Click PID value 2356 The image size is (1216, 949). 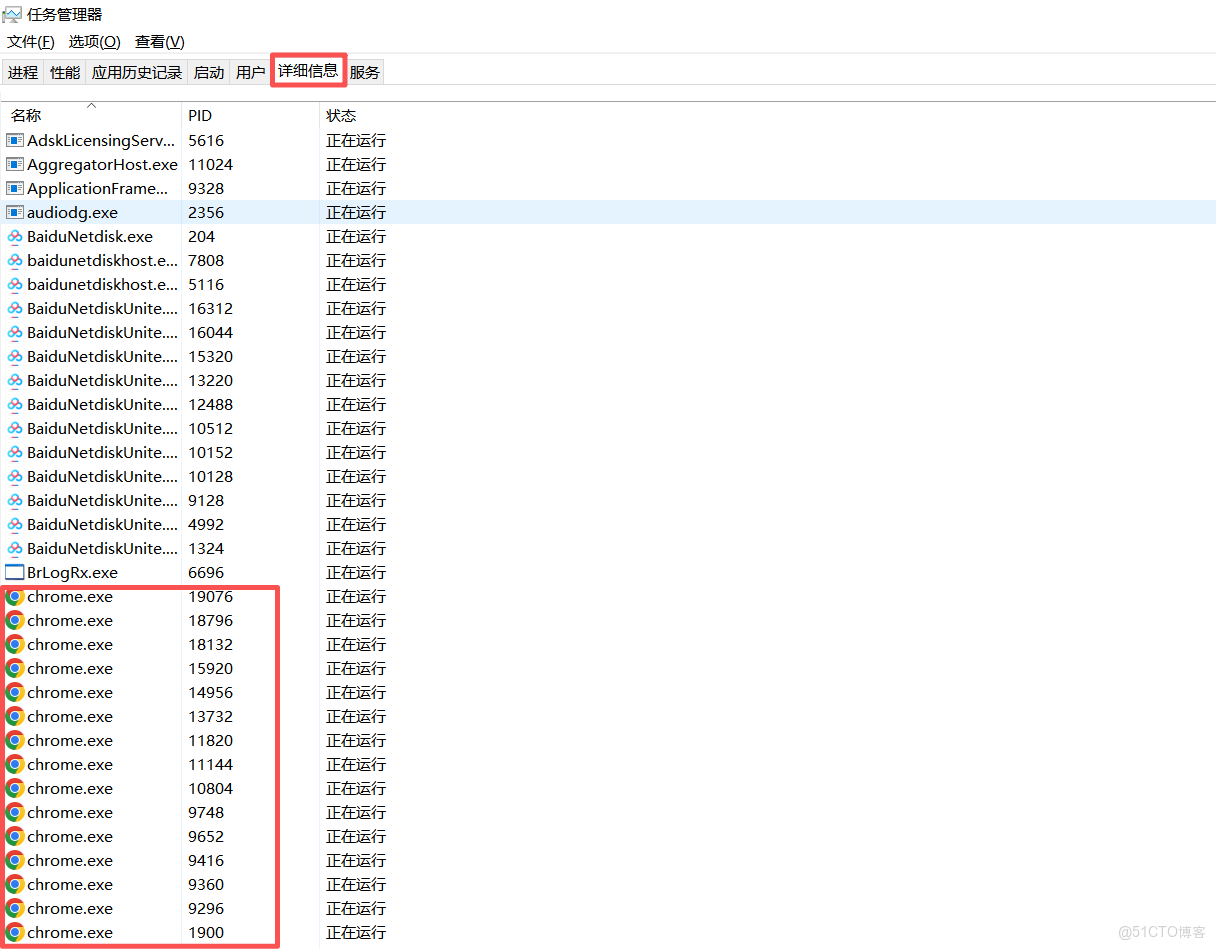pyautogui.click(x=206, y=212)
